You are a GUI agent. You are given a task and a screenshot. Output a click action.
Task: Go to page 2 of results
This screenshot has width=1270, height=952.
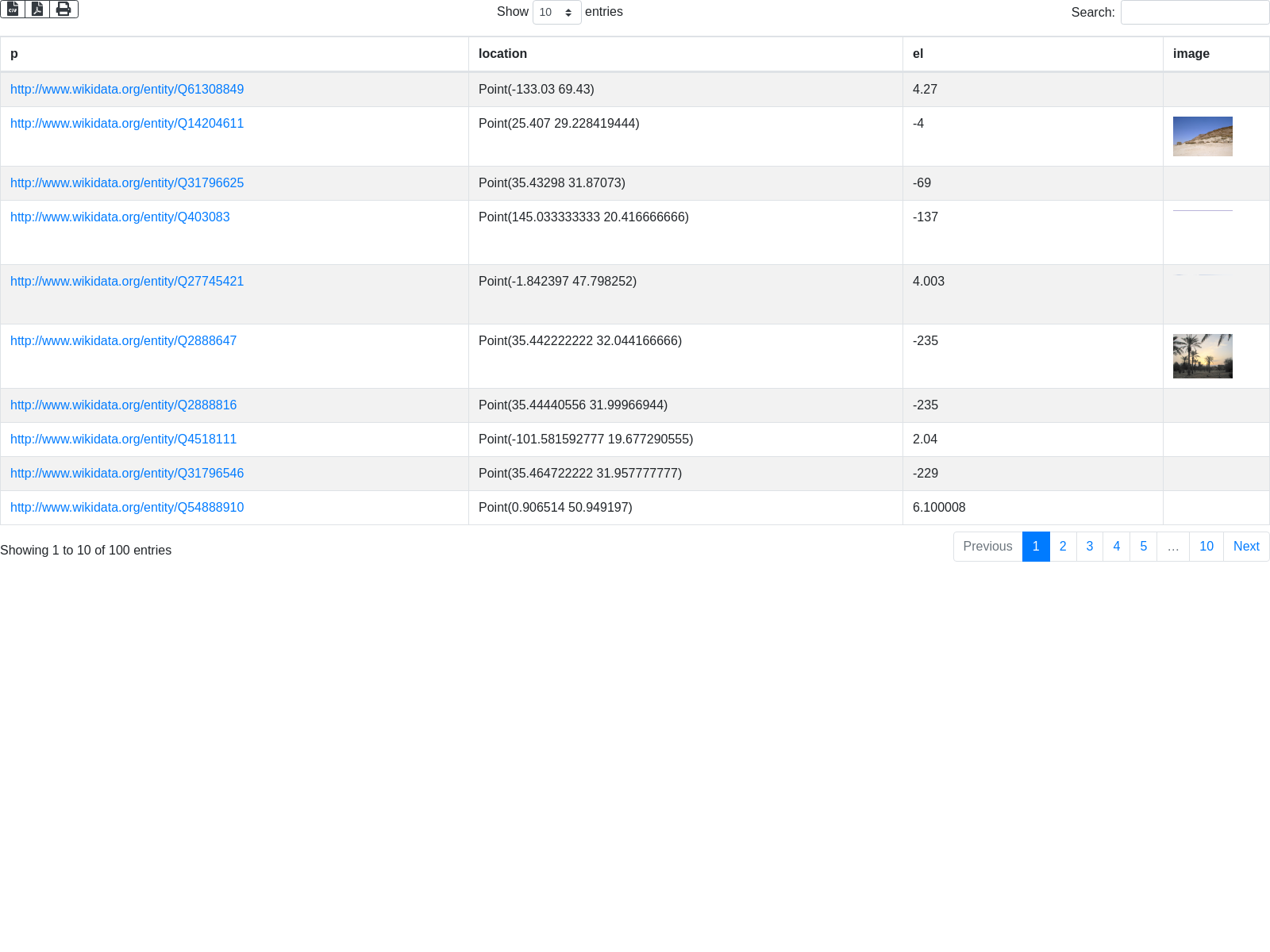tap(1063, 547)
